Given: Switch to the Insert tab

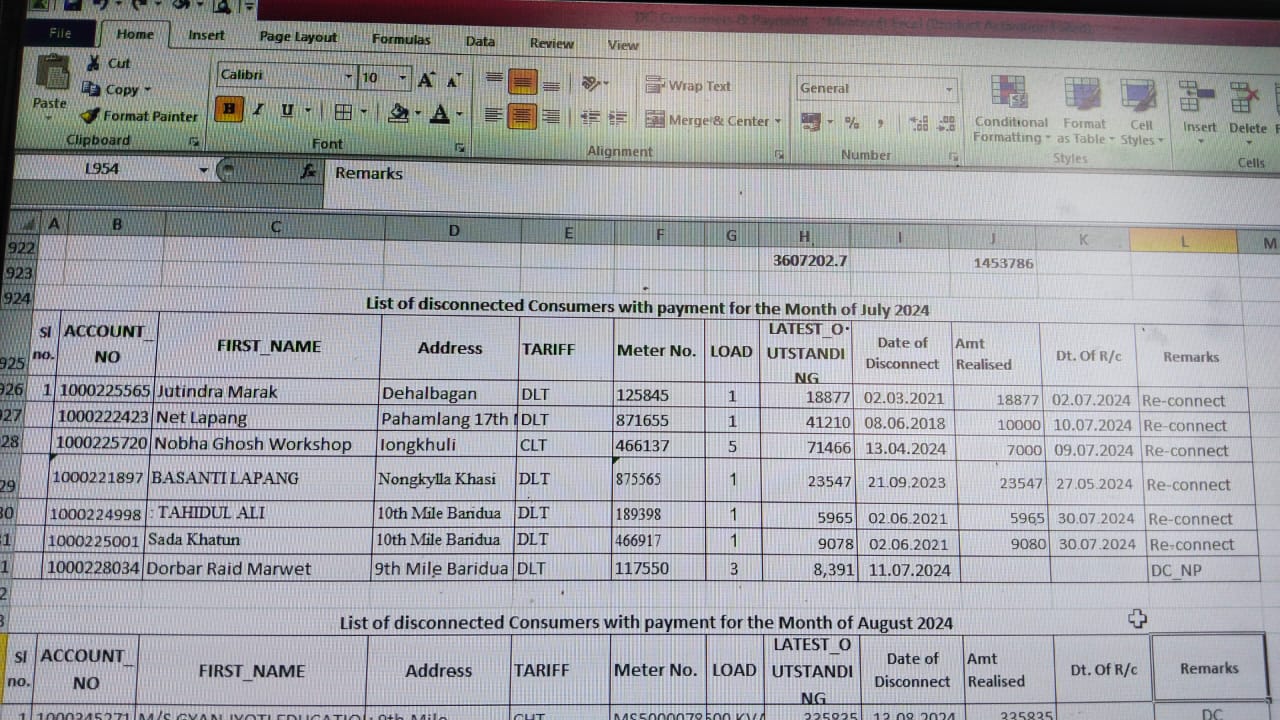Looking at the screenshot, I should (206, 35).
